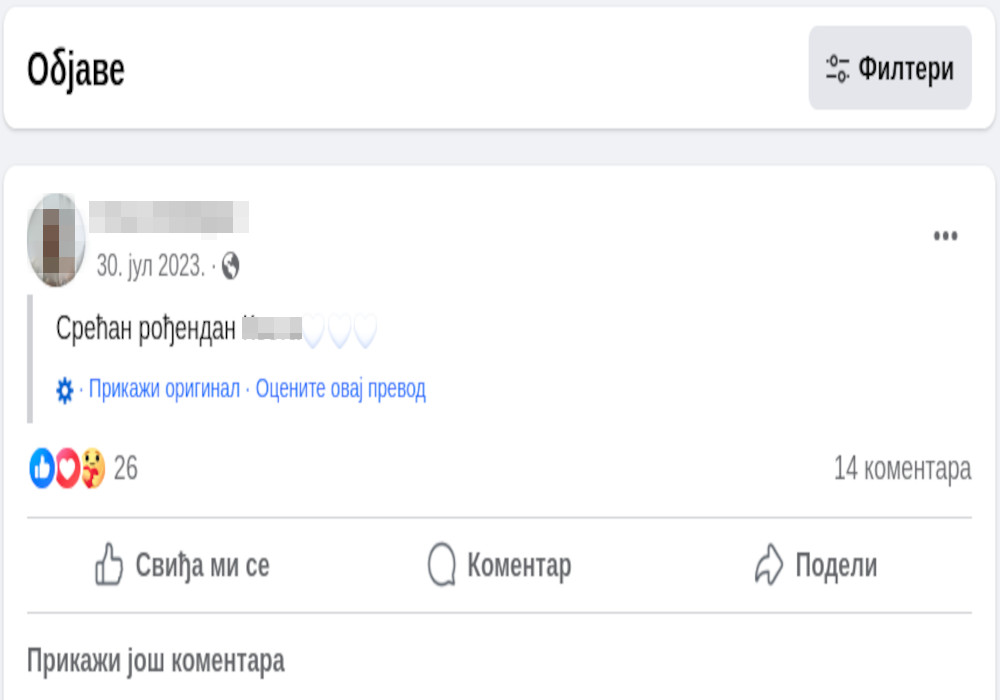Open the blurred author name link
The image size is (1000, 700).
168,217
